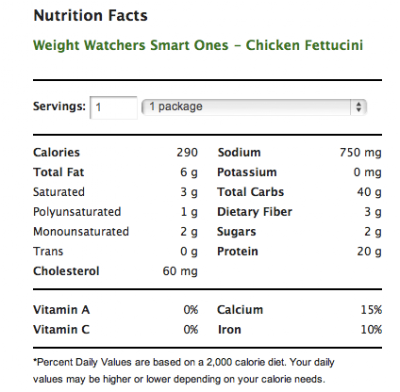Select the Servings label
The image size is (400, 392).
59,106
